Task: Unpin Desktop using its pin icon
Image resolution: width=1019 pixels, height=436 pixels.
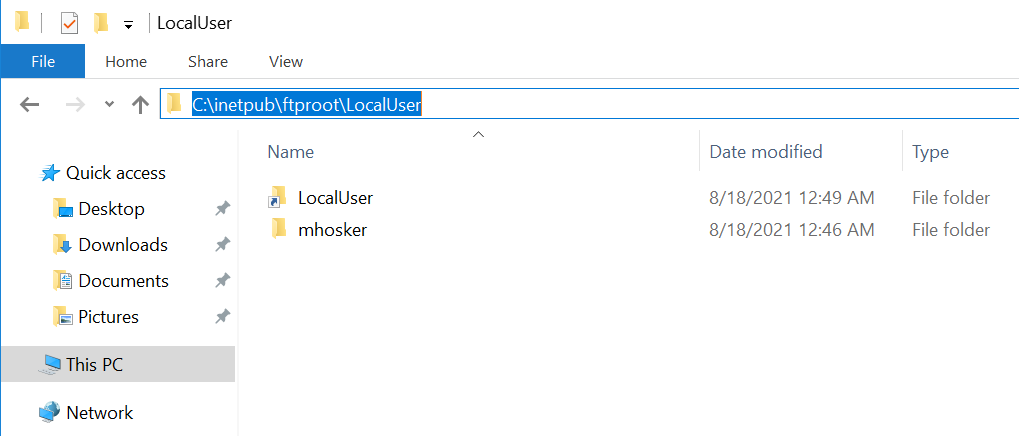Action: pos(223,209)
